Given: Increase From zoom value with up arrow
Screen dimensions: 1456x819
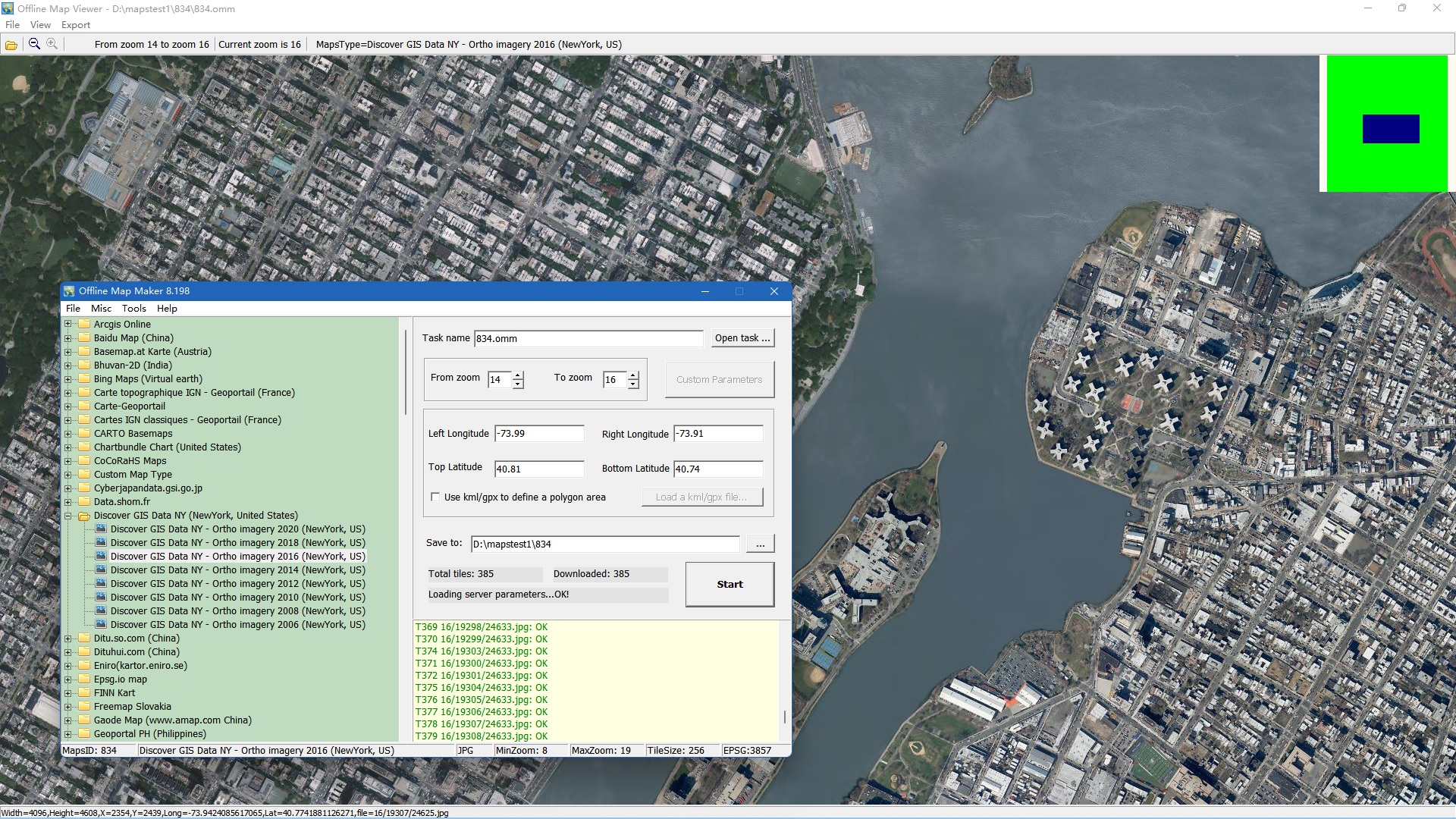Looking at the screenshot, I should (518, 375).
